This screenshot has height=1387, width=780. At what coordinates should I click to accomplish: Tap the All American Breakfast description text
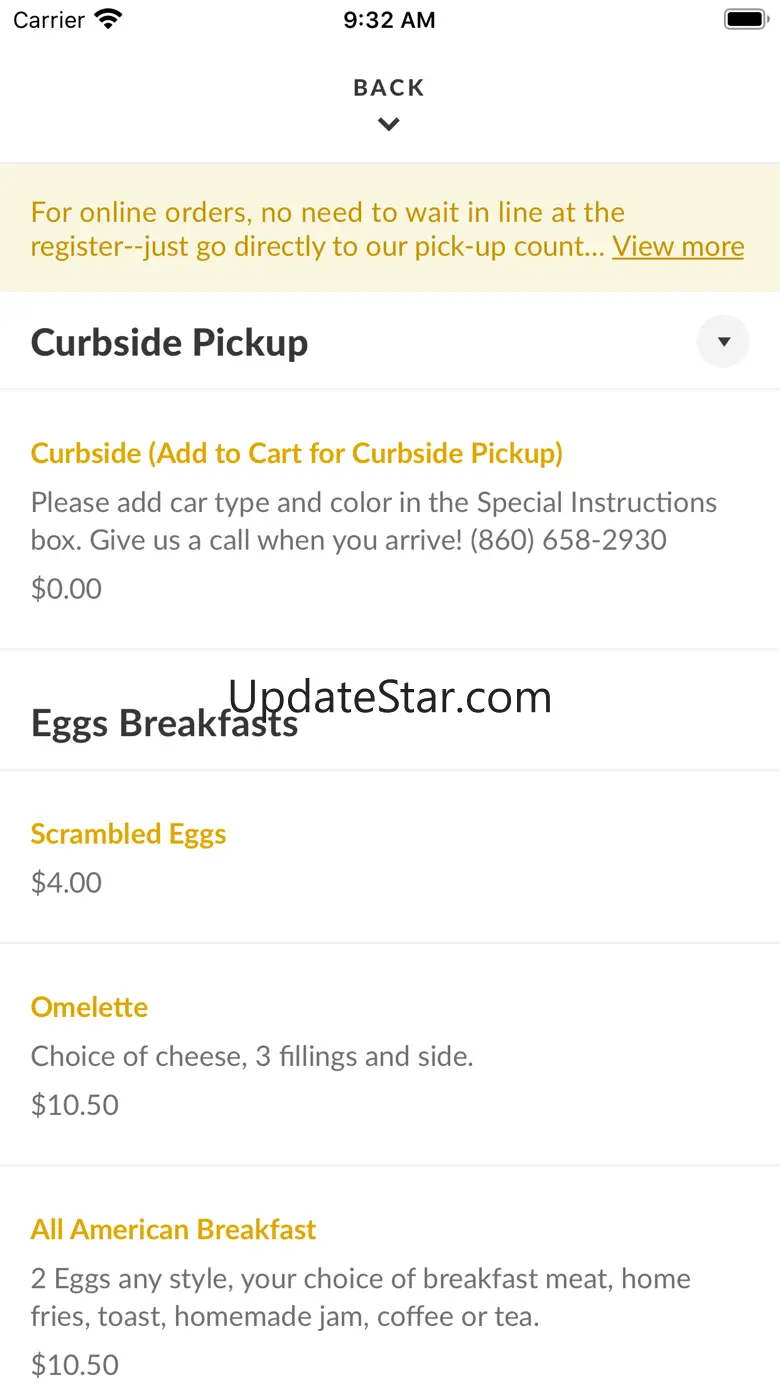(361, 1297)
